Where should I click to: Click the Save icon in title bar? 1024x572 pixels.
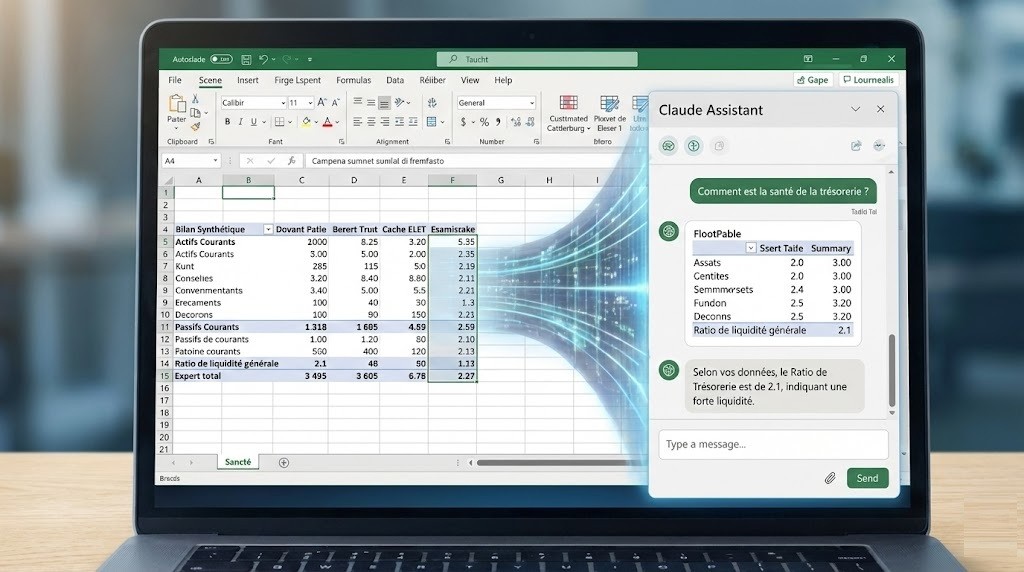coord(246,59)
